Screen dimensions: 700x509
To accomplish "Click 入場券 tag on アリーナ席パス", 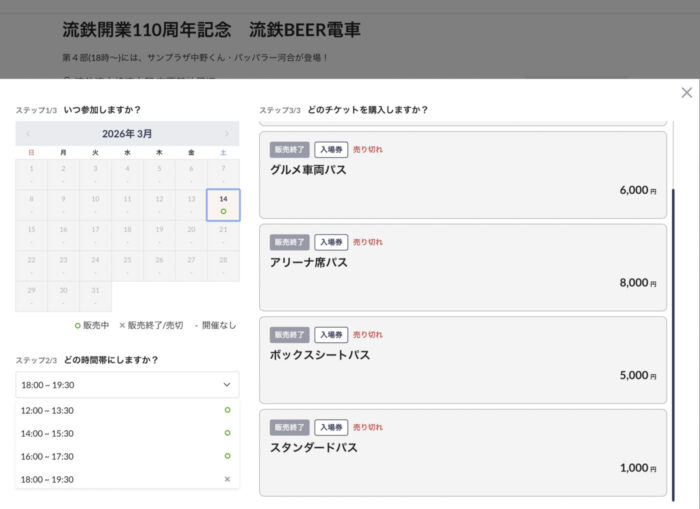I will 331,242.
